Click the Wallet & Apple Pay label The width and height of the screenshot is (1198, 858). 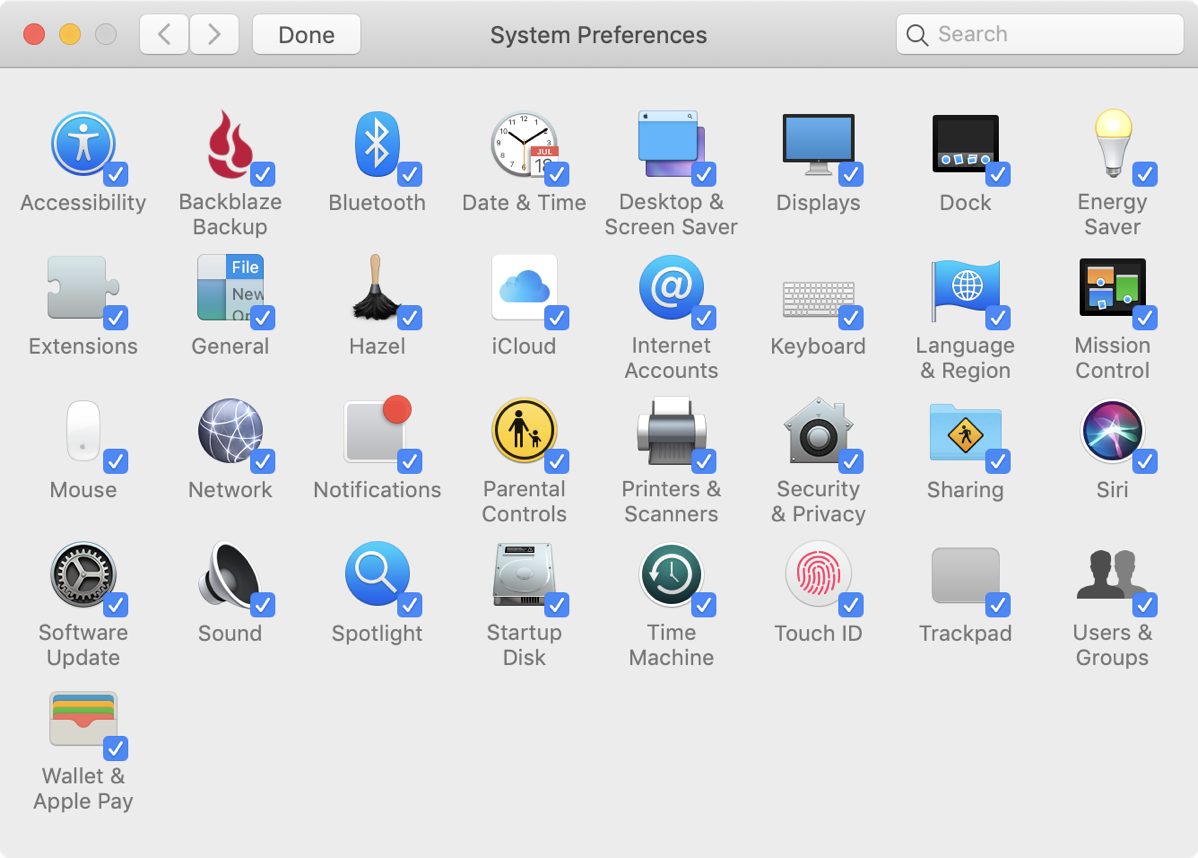click(x=83, y=788)
